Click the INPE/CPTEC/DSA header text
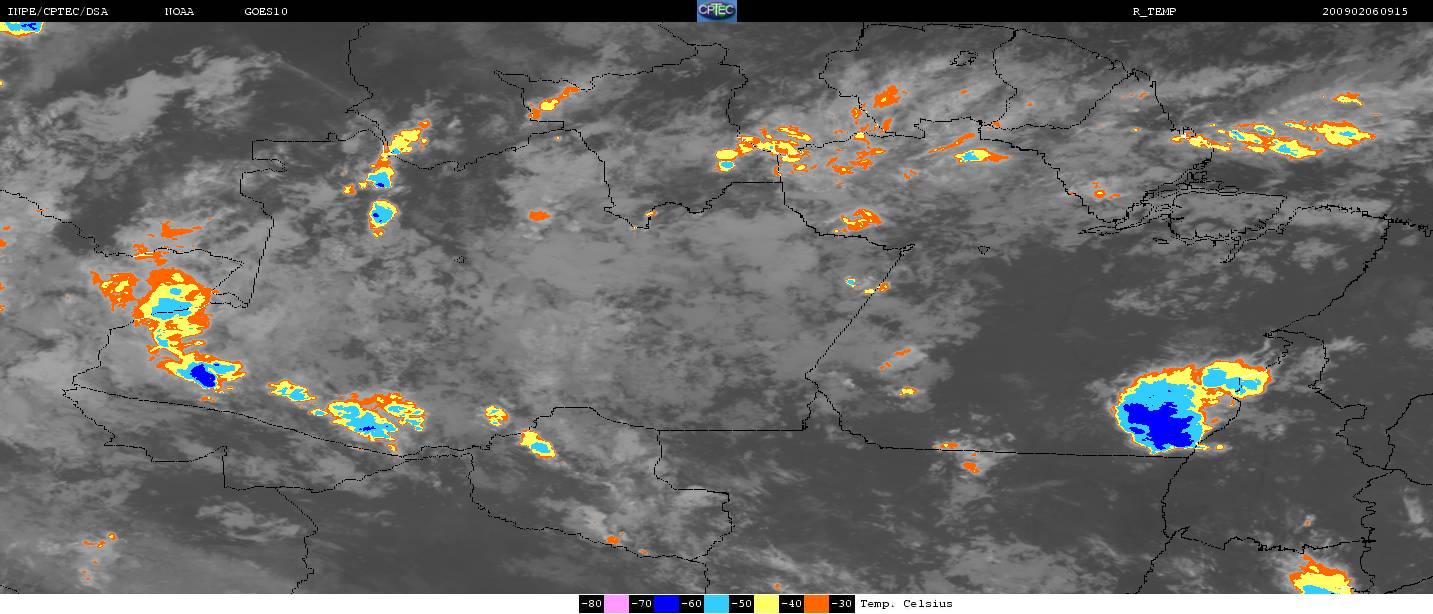This screenshot has width=1433, height=614. pyautogui.click(x=57, y=11)
